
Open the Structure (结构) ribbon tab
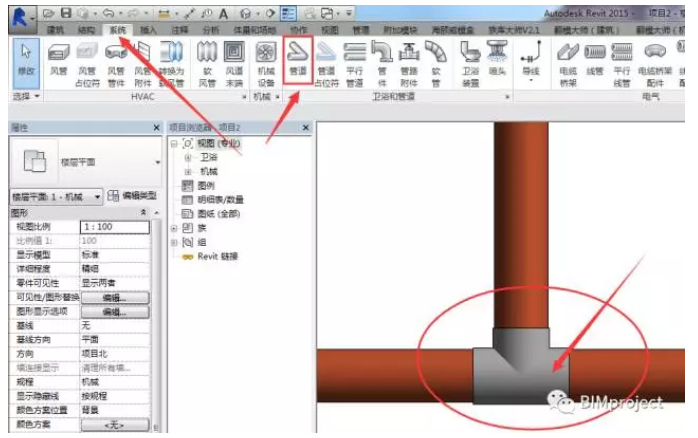click(86, 30)
